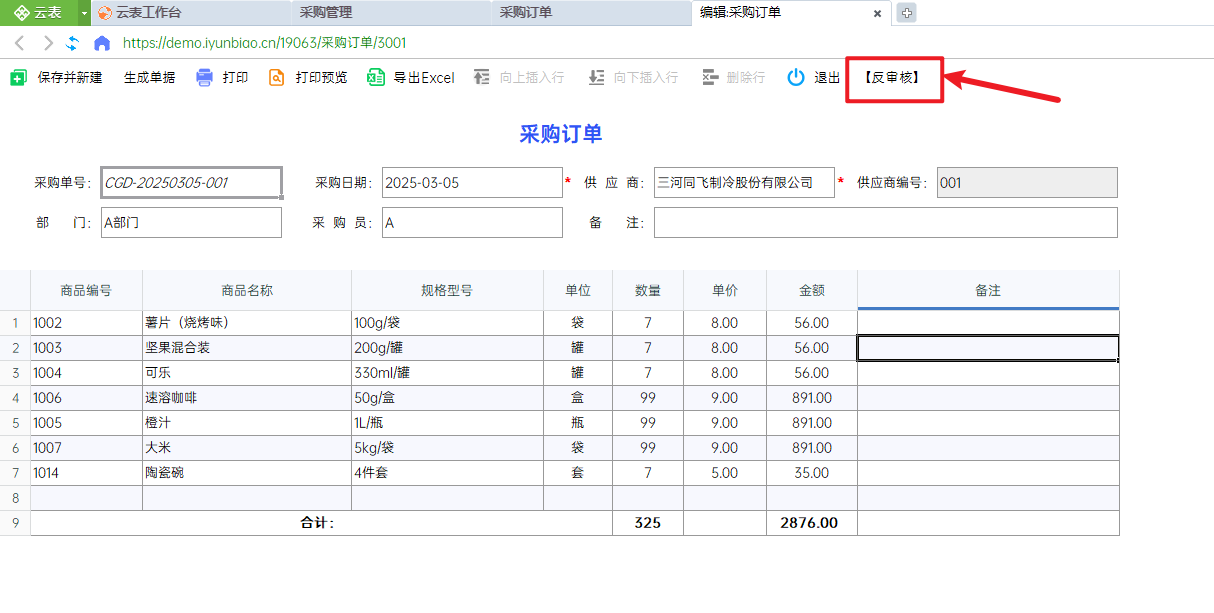Click the 单价 column header
Viewport: 1214px width, 613px height.
pos(725,290)
